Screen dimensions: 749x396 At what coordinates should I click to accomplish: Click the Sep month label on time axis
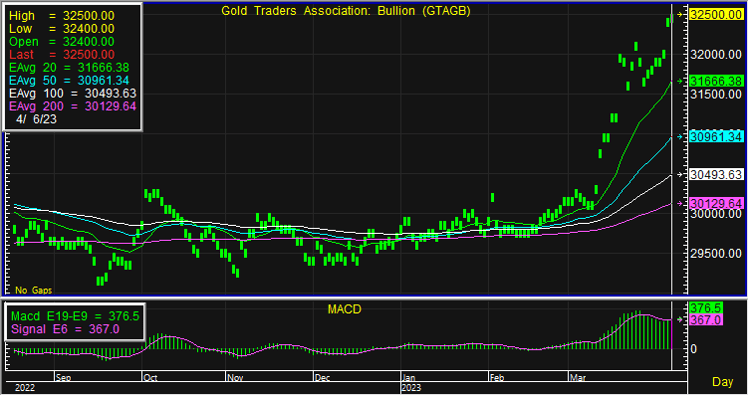[64, 377]
